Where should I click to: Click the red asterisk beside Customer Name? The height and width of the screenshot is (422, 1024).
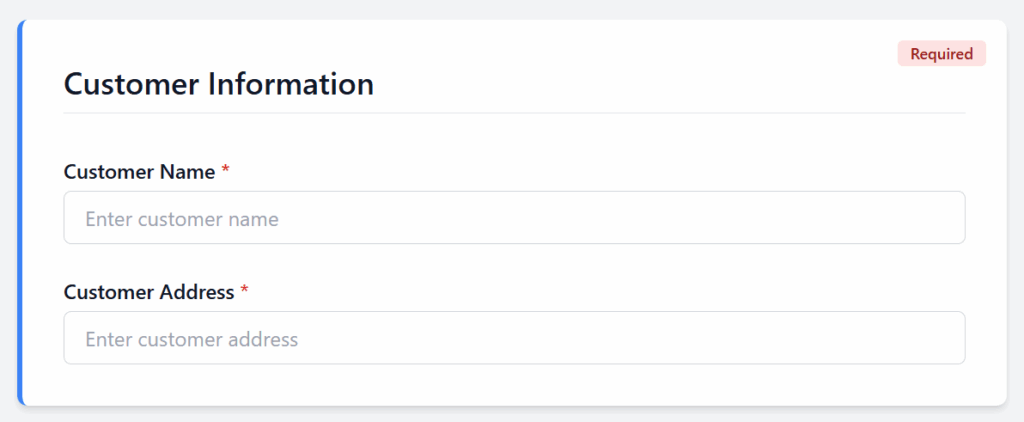[226, 171]
